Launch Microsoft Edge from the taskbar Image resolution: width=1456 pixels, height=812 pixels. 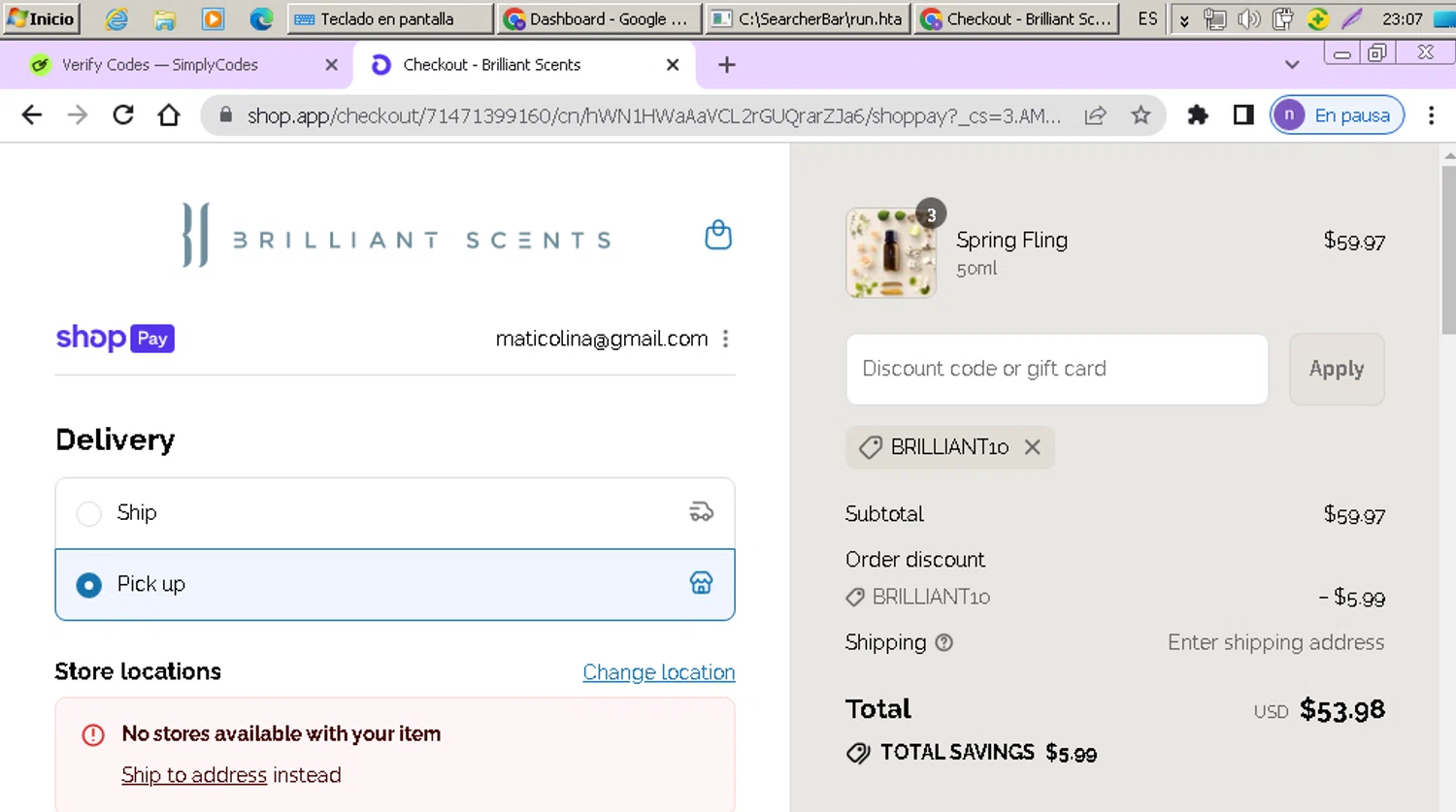tap(261, 18)
